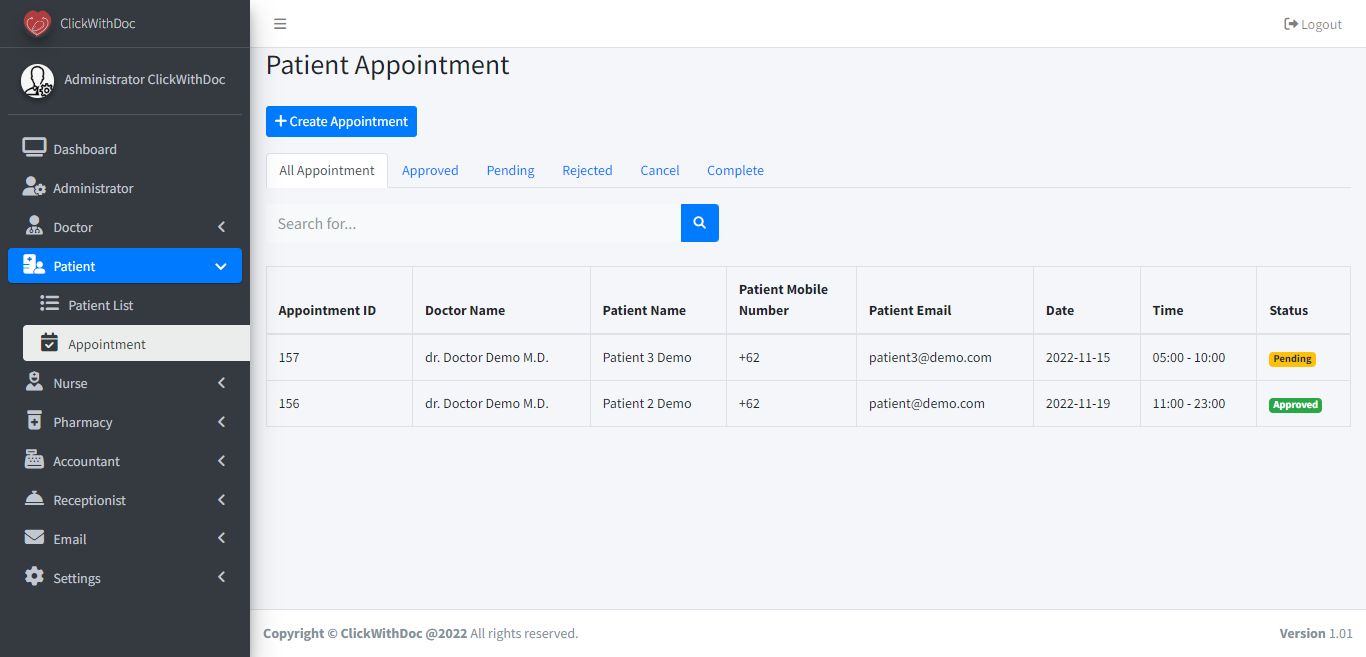Click the Settings gear icon
1366x657 pixels.
tap(34, 578)
